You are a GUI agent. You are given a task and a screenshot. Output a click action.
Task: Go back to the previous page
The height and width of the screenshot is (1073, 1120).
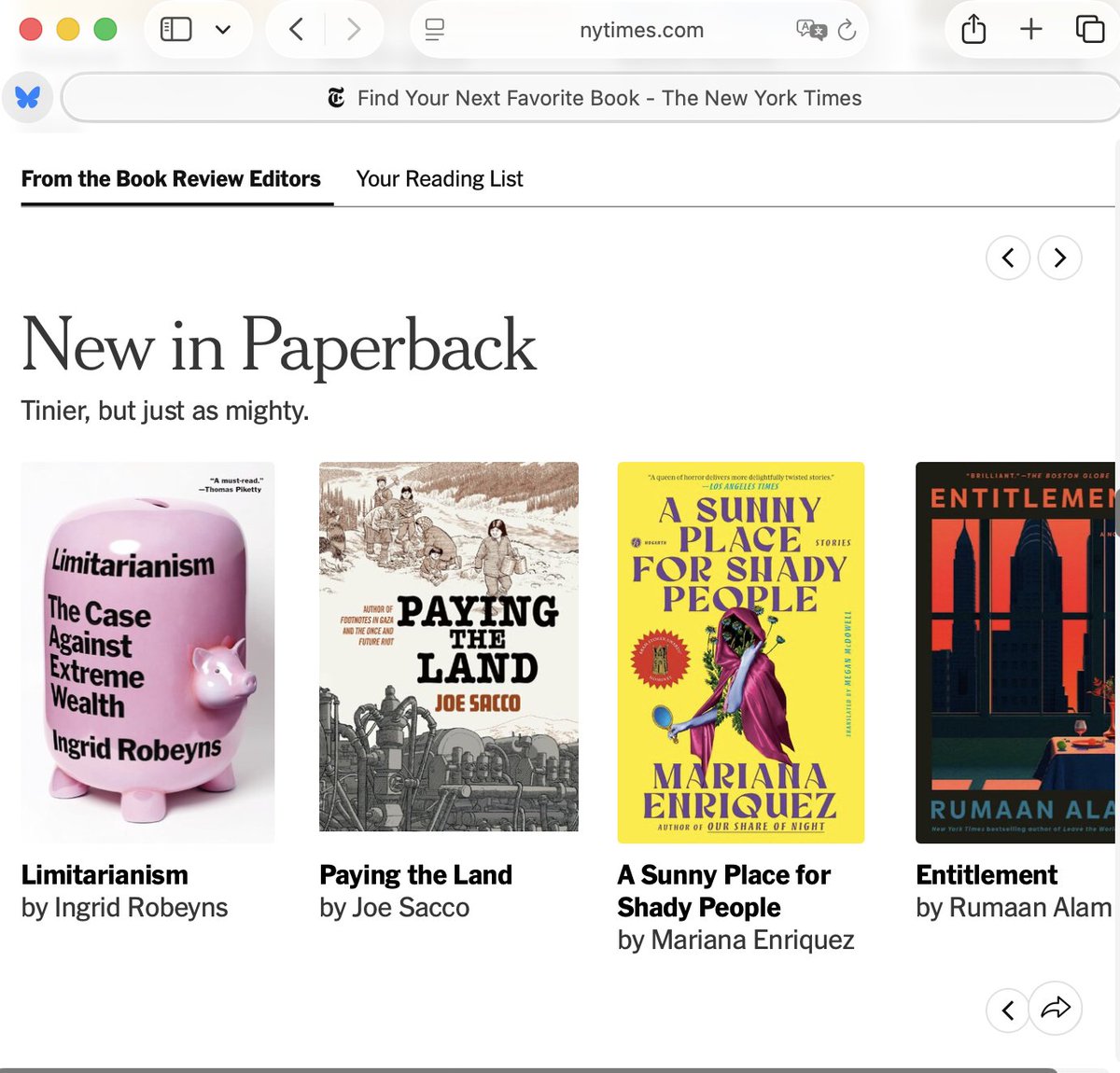296,30
